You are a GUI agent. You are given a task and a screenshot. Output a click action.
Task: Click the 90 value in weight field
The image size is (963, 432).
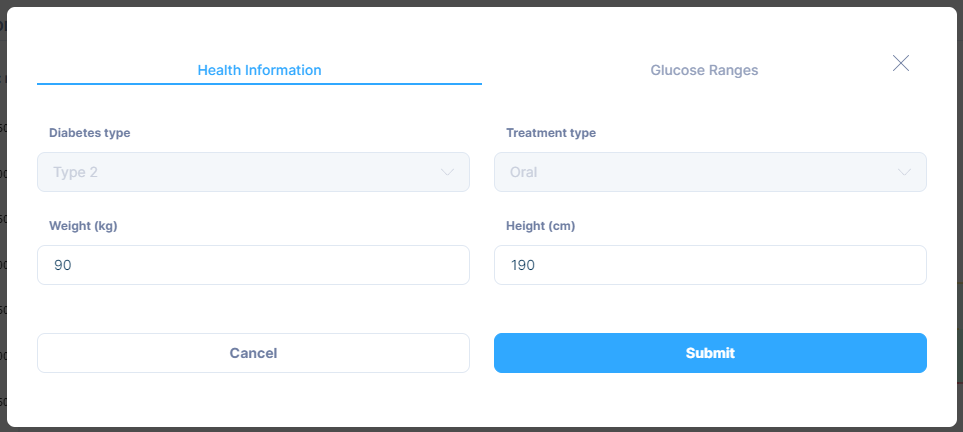click(x=63, y=265)
